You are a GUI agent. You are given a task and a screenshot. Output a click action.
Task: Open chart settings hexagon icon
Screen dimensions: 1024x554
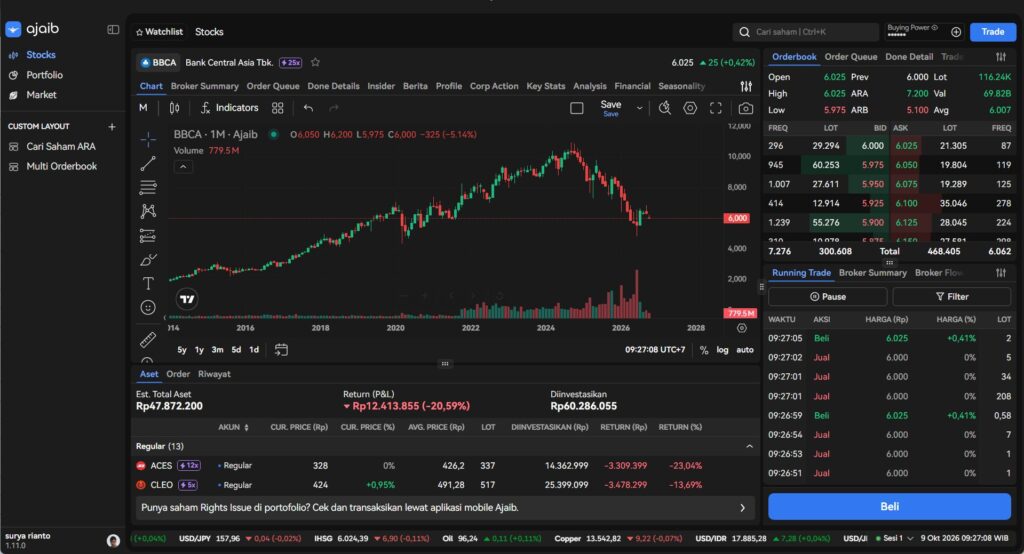click(690, 108)
